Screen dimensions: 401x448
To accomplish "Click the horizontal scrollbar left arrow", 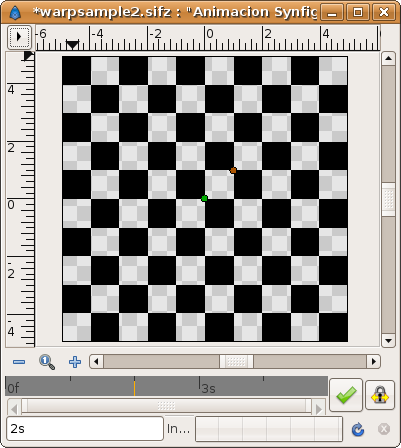I will click(x=96, y=361).
